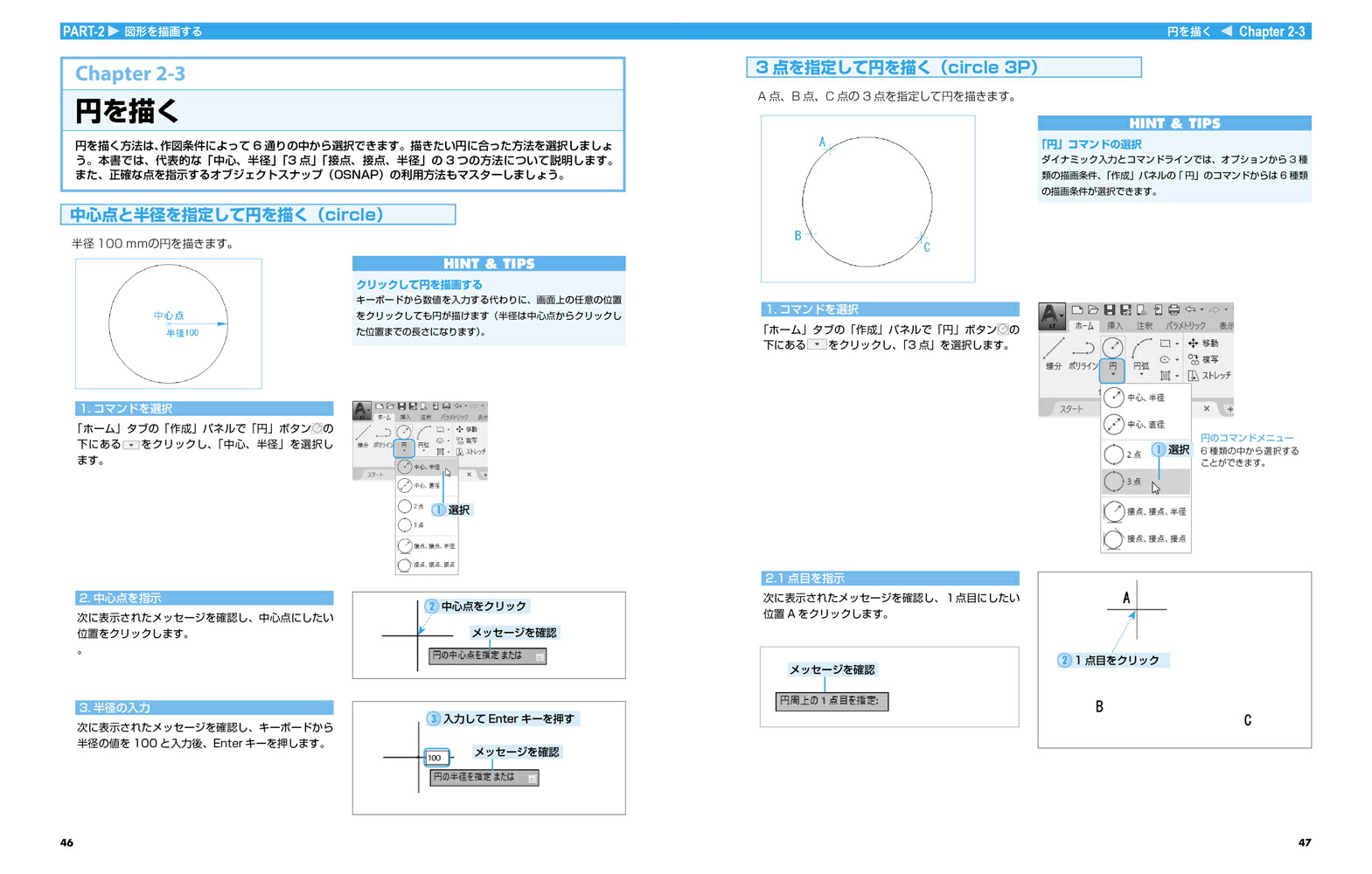Expand the 円弧 dropdown arrow on page 46
This screenshot has height=874, width=1372.
(424, 450)
